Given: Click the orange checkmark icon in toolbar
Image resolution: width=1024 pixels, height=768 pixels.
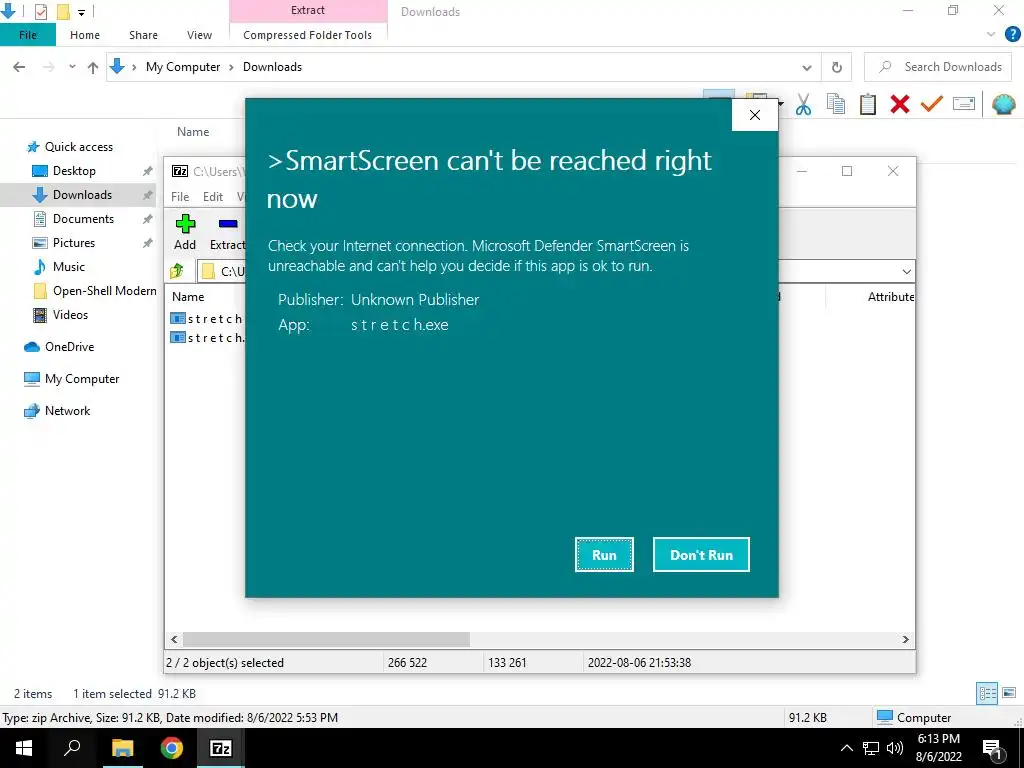Looking at the screenshot, I should coord(932,104).
